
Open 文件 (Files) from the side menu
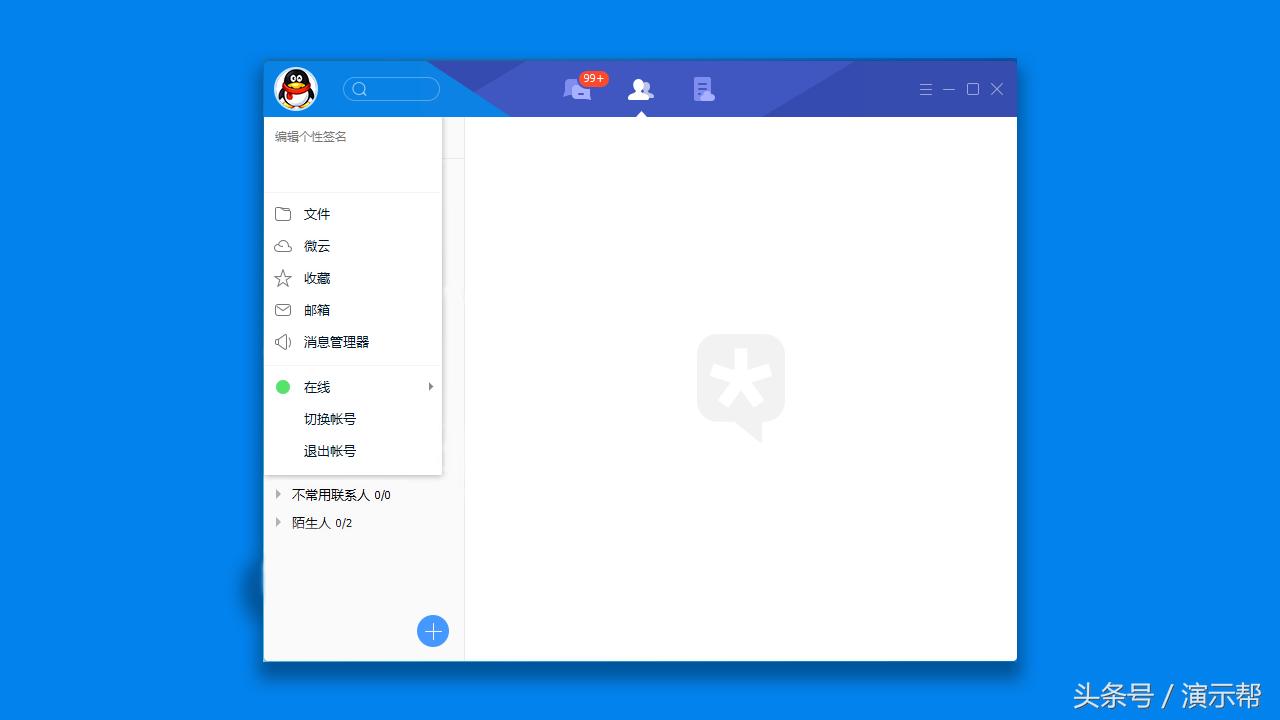pyautogui.click(x=317, y=214)
